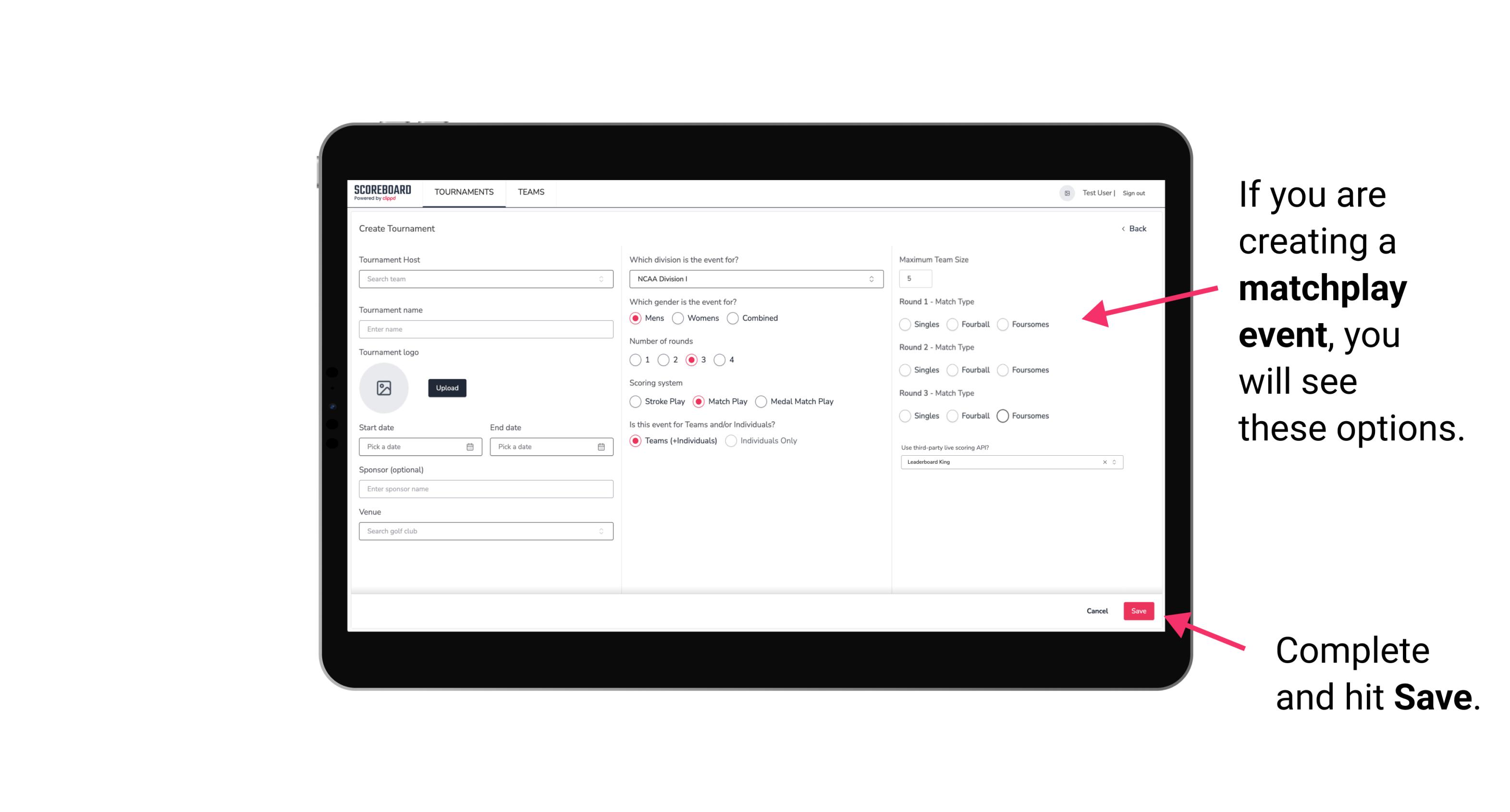
Task: Click Sign out link top right
Action: point(1133,192)
